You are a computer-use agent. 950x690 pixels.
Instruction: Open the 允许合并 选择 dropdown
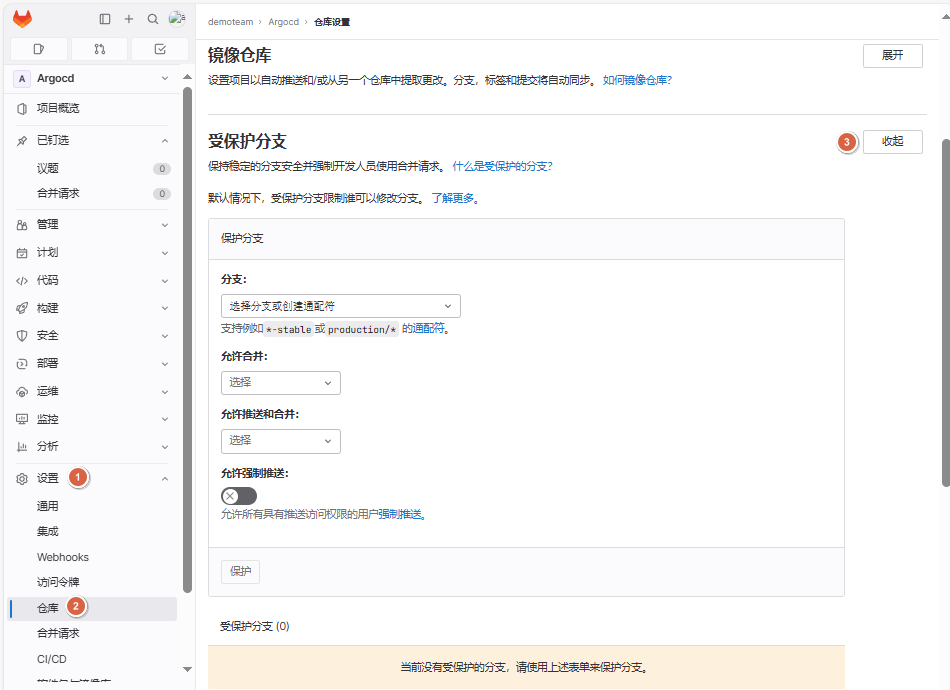pyautogui.click(x=281, y=383)
